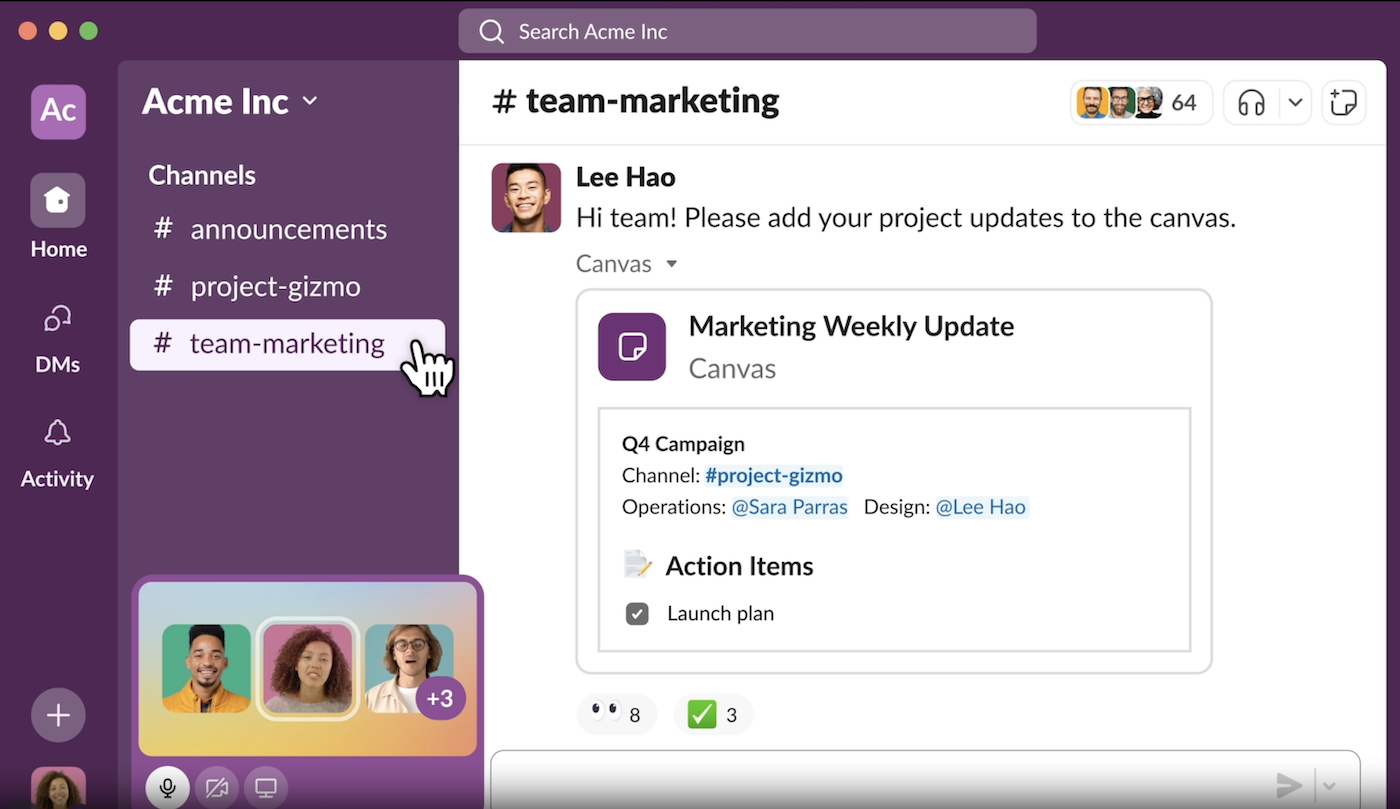
Task: Select the man in the yellow jacket in the huddle
Action: coord(207,669)
